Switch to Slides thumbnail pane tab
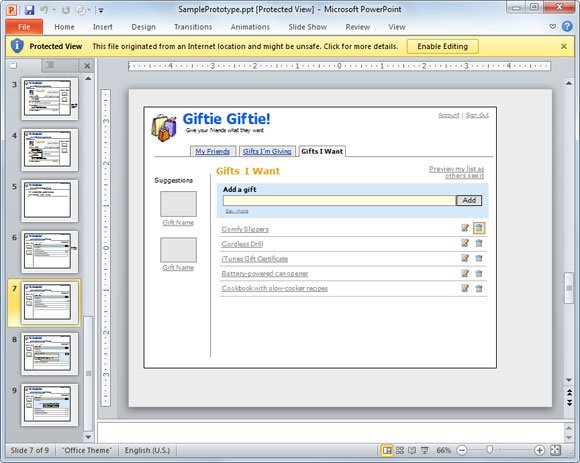Screen dimensions: 580x463 14,65
